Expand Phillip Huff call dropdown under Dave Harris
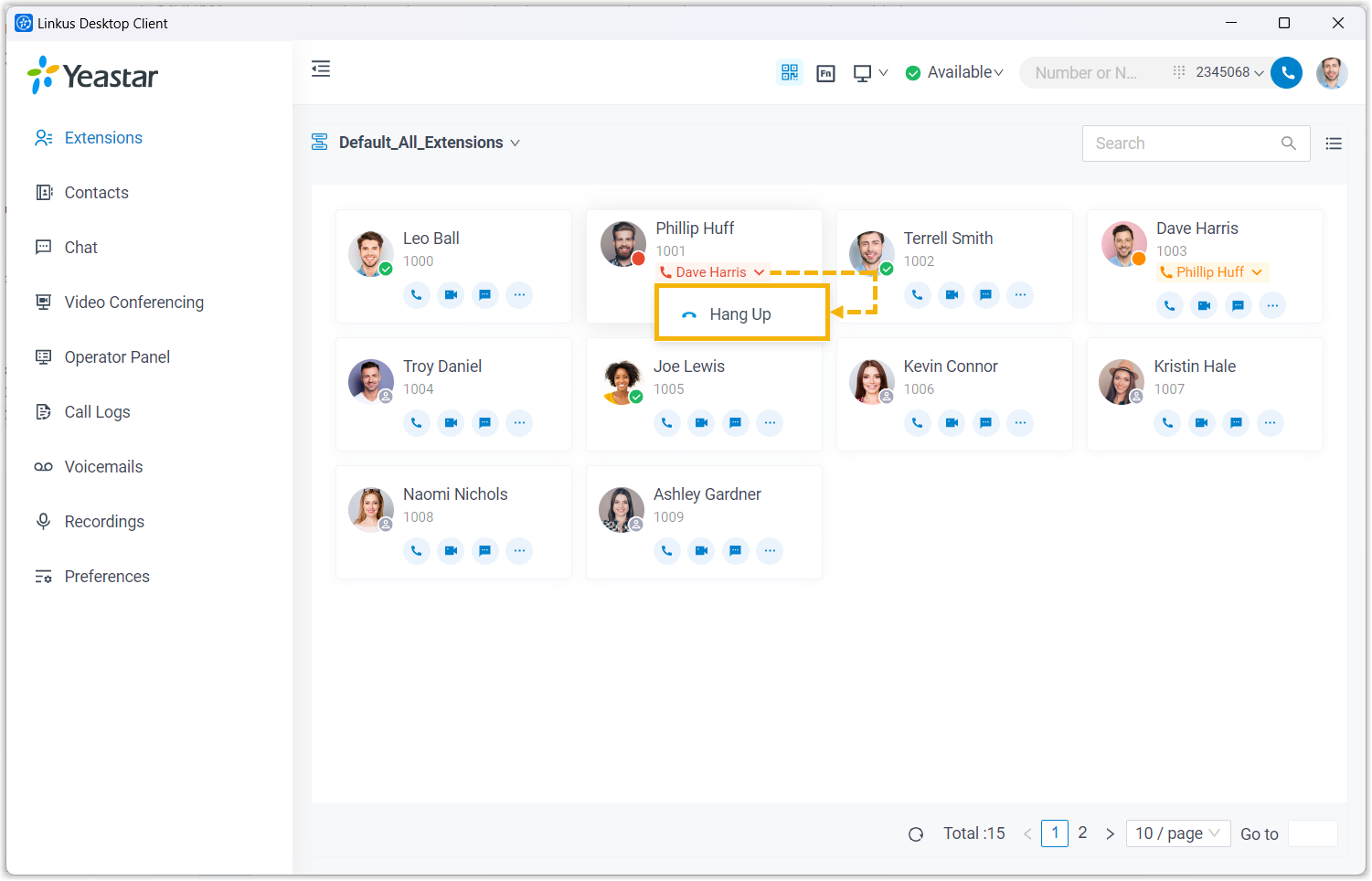Viewport: 1372px width, 881px height. click(1212, 272)
